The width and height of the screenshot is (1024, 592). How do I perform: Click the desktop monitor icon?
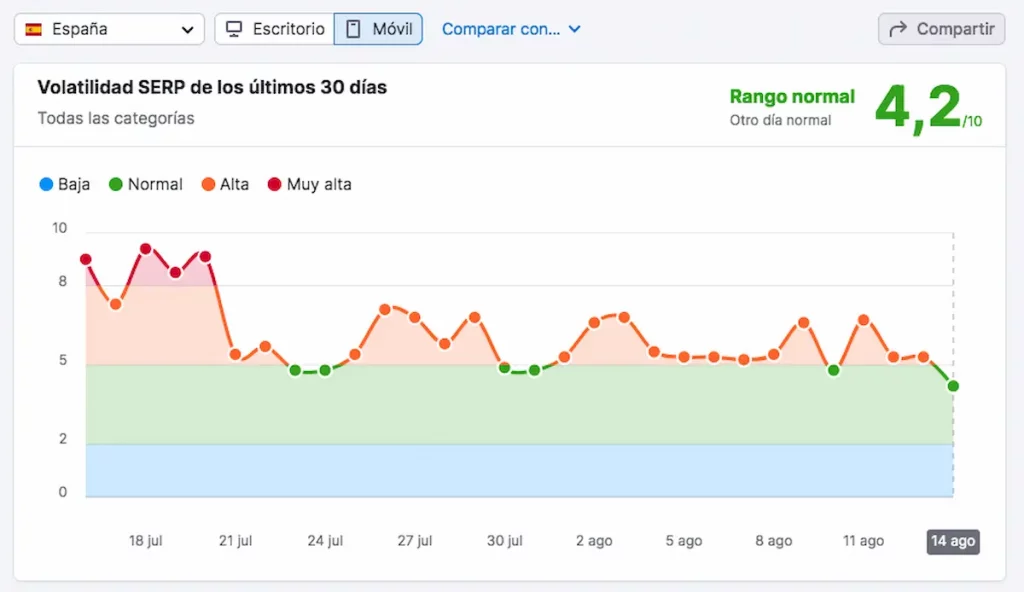[234, 29]
